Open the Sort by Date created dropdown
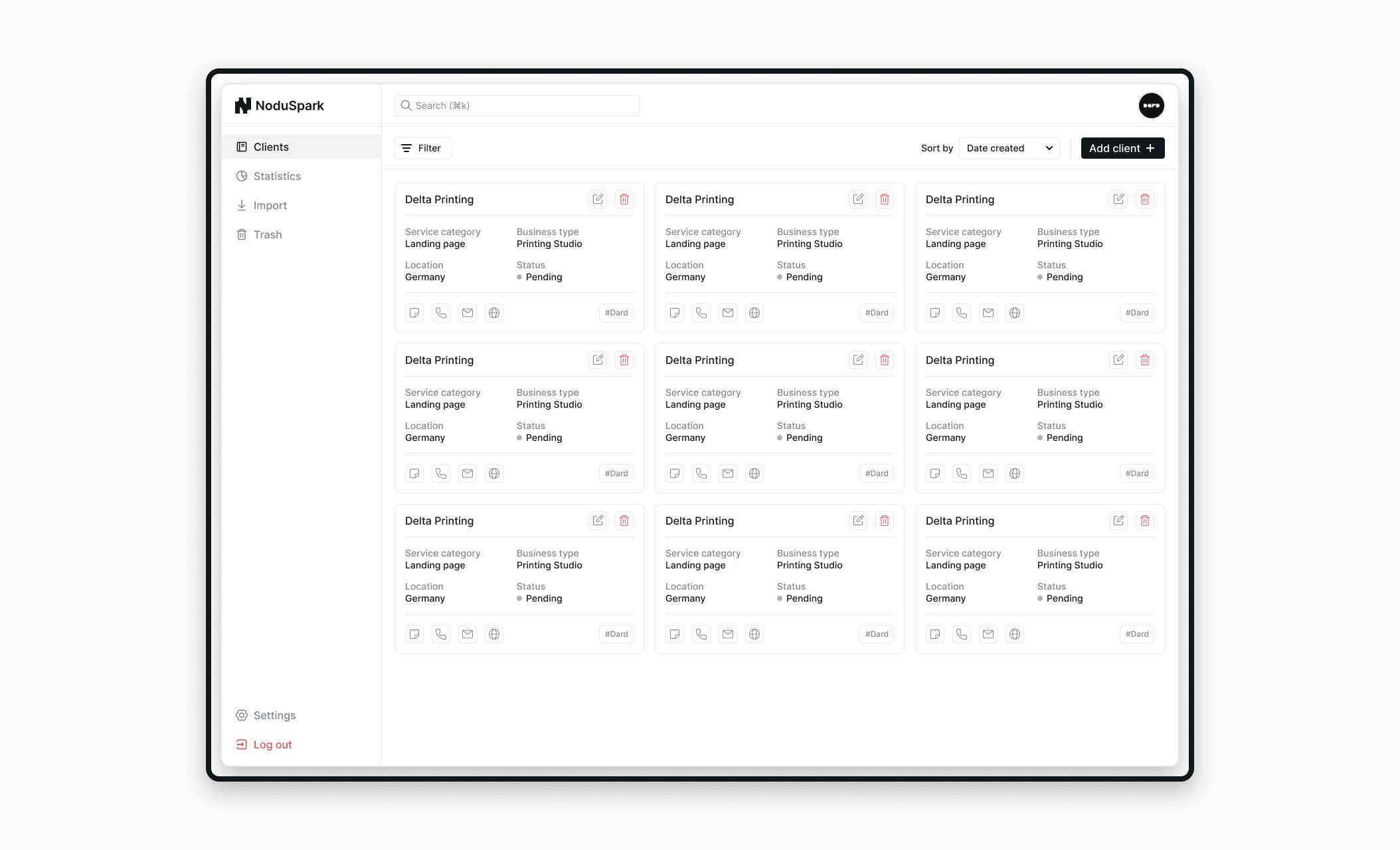The width and height of the screenshot is (1400, 850). (x=1009, y=148)
